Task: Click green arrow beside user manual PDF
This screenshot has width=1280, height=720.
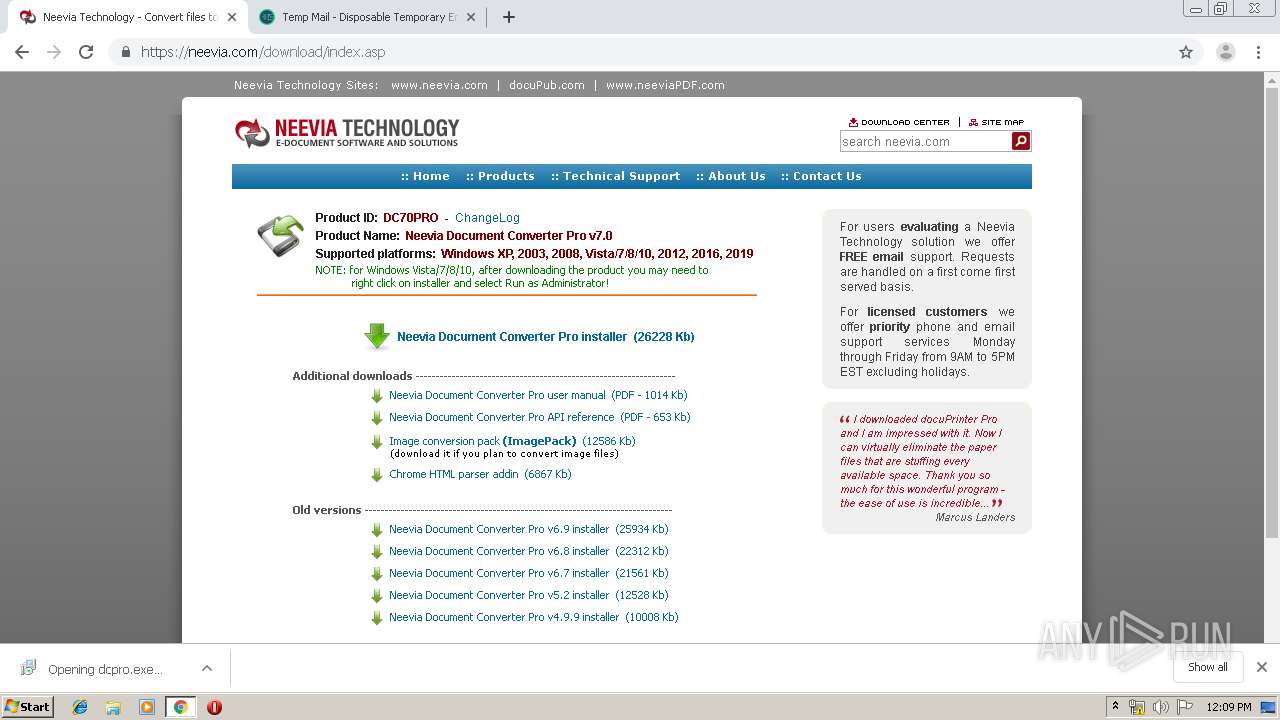Action: (377, 396)
